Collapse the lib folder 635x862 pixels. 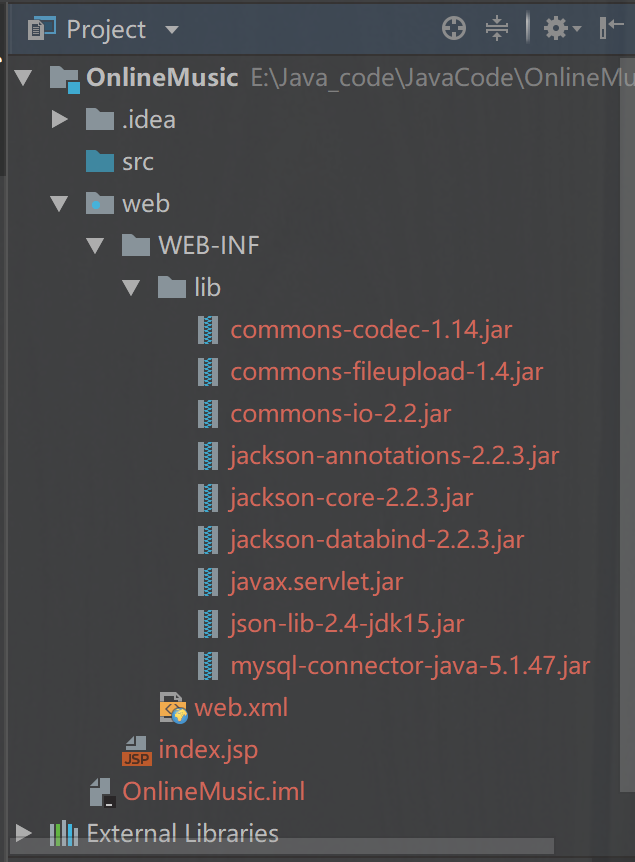pyautogui.click(x=131, y=287)
